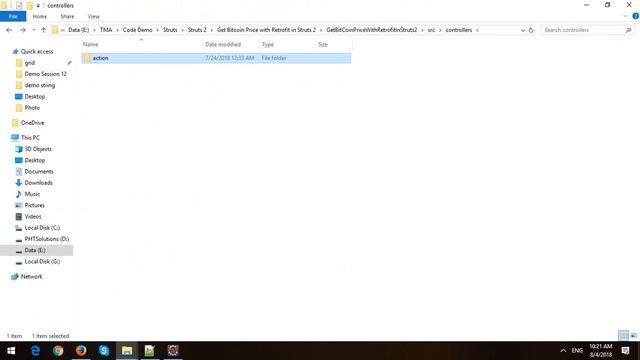Show hidden system tray icons
Screen dimensions: 640x360
coord(563,351)
